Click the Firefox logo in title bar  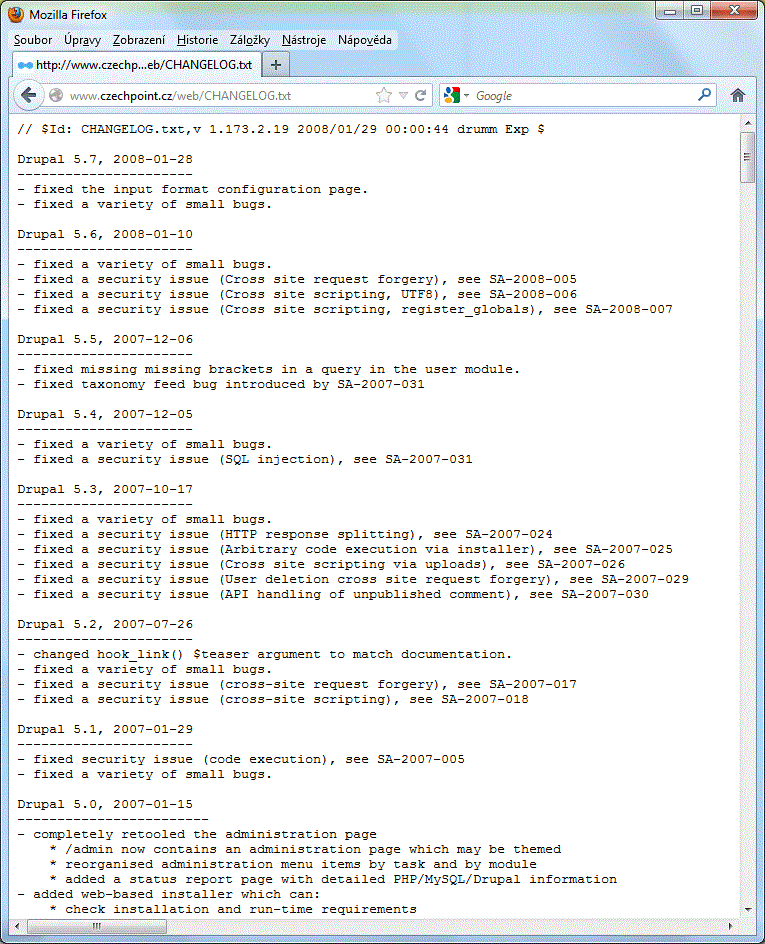[16, 14]
